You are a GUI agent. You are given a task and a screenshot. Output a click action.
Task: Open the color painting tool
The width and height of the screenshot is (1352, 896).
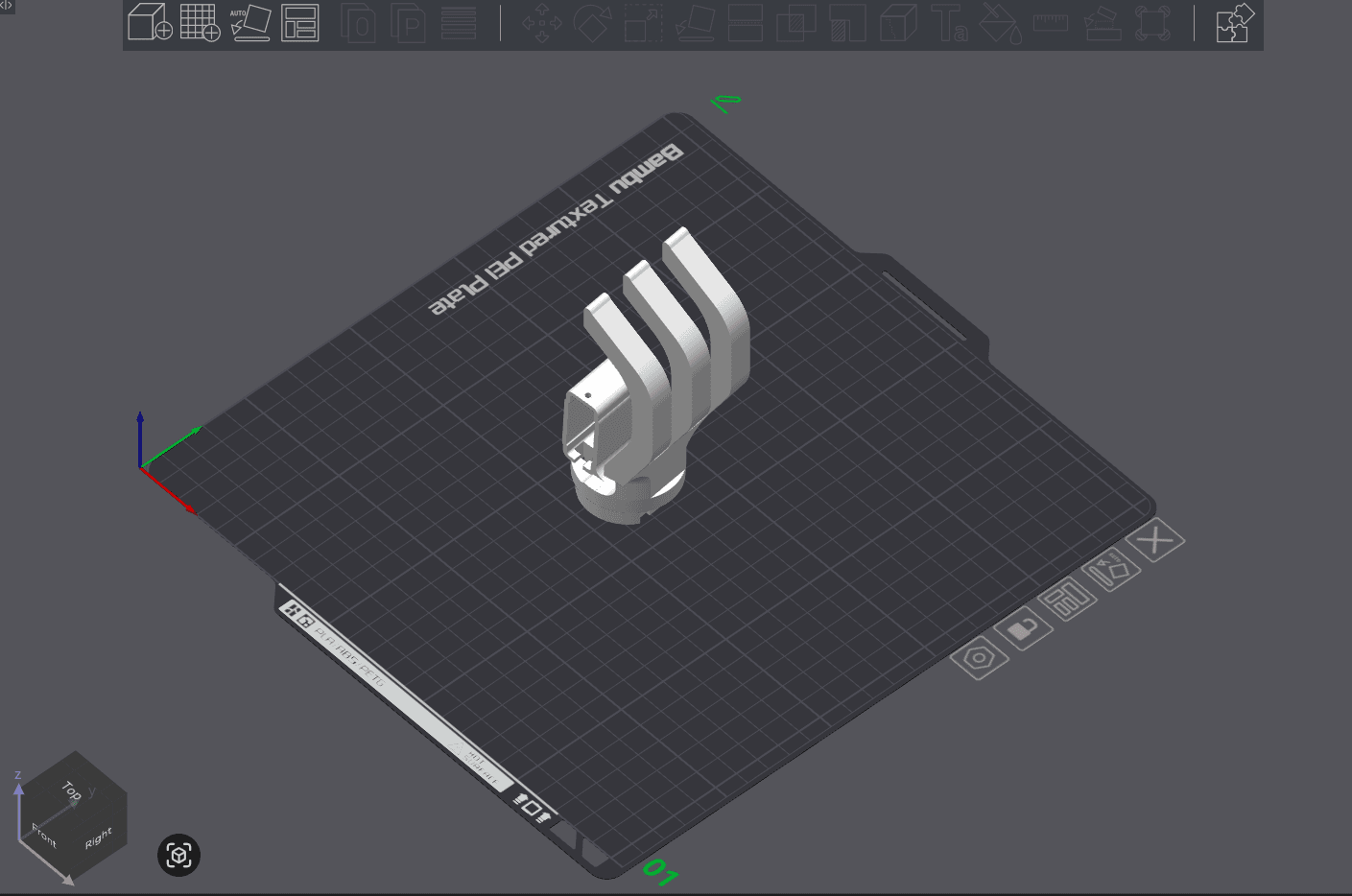(x=1000, y=24)
